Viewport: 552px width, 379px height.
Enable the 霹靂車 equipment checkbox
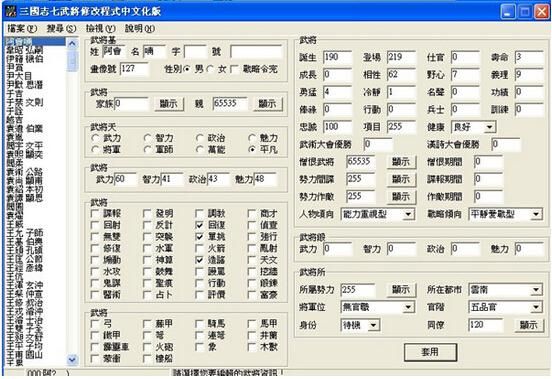(x=95, y=347)
